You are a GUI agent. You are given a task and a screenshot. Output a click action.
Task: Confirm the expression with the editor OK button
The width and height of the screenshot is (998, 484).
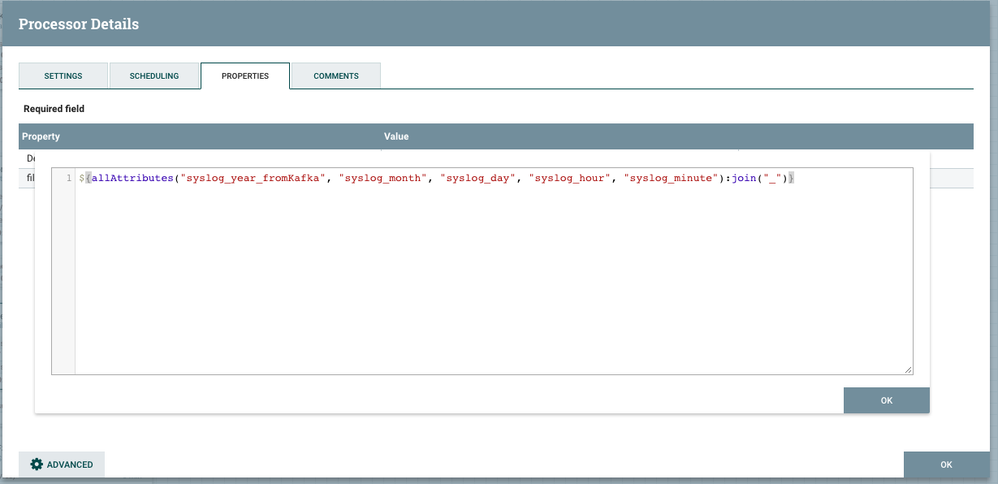[x=886, y=400]
